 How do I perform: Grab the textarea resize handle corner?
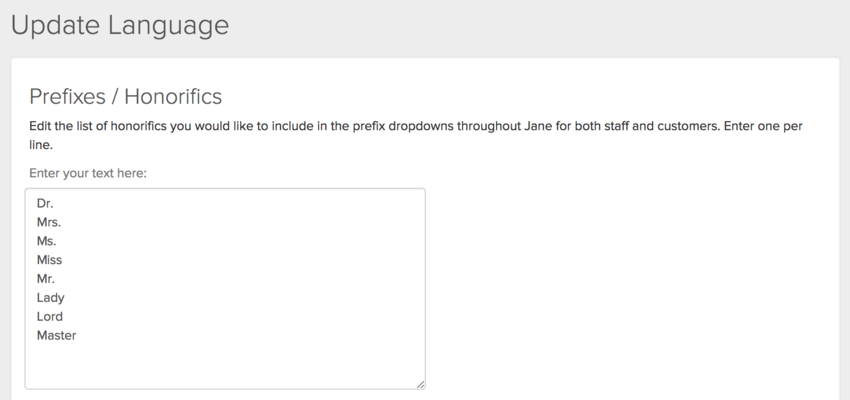pyautogui.click(x=420, y=383)
